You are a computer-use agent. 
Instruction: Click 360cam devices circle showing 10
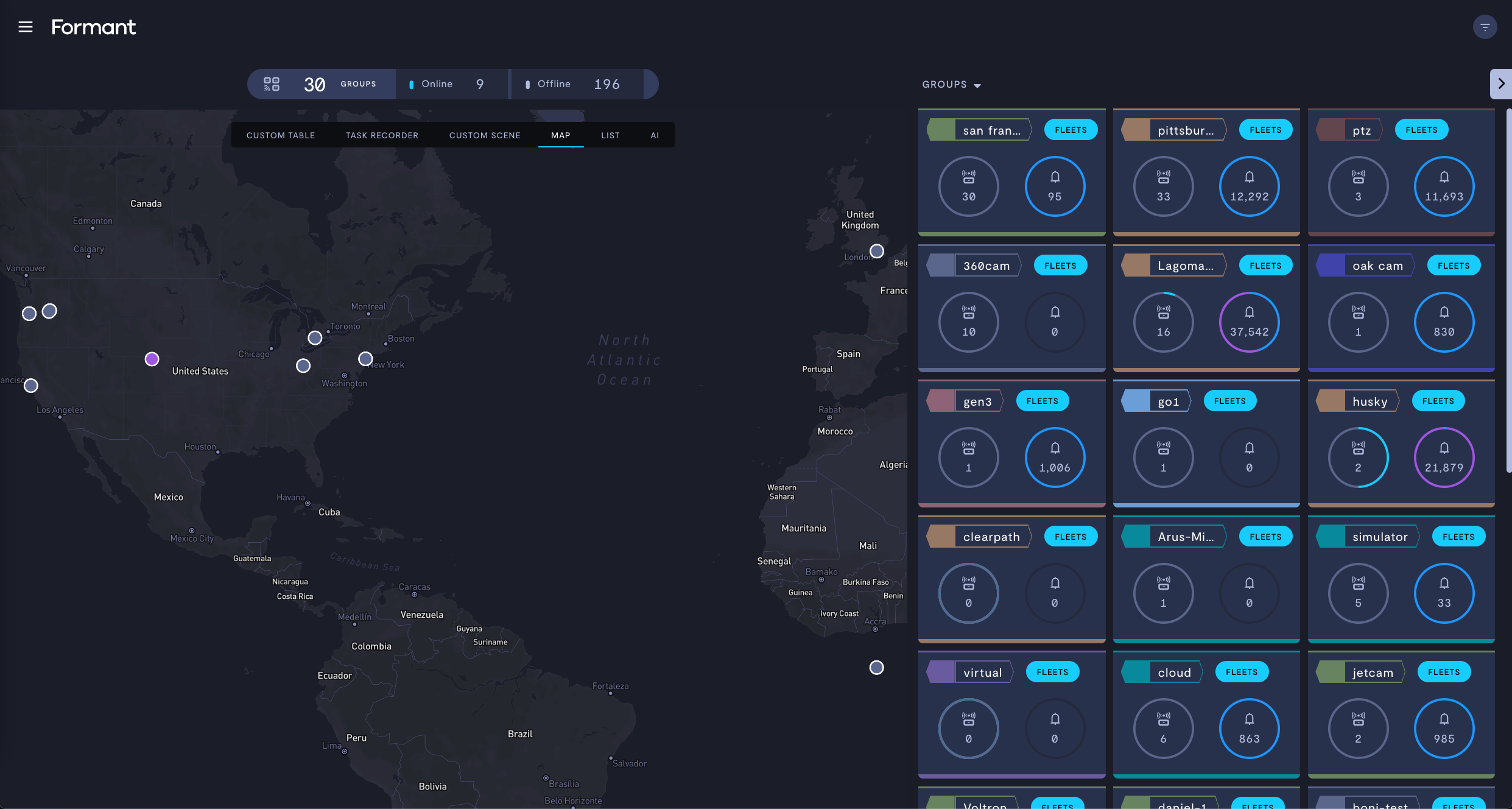tap(968, 322)
